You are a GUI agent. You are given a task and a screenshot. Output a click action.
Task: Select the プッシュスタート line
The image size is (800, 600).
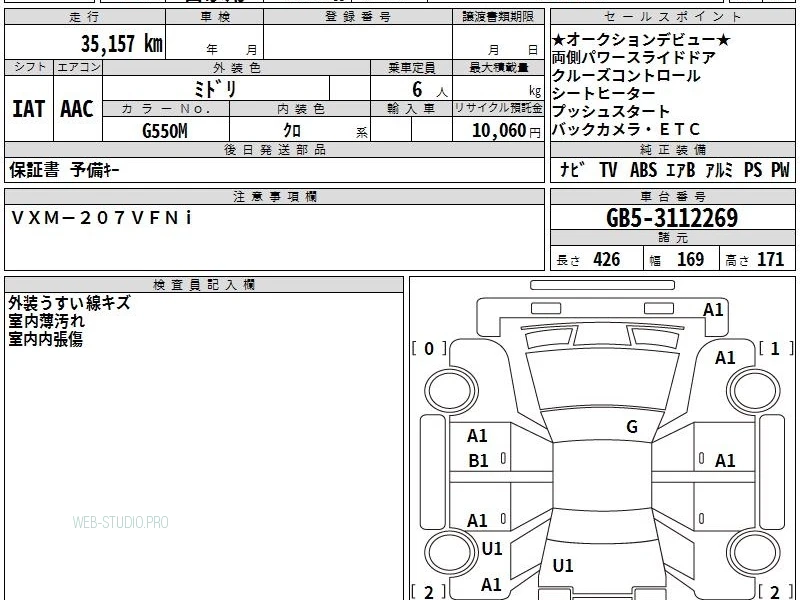click(611, 111)
